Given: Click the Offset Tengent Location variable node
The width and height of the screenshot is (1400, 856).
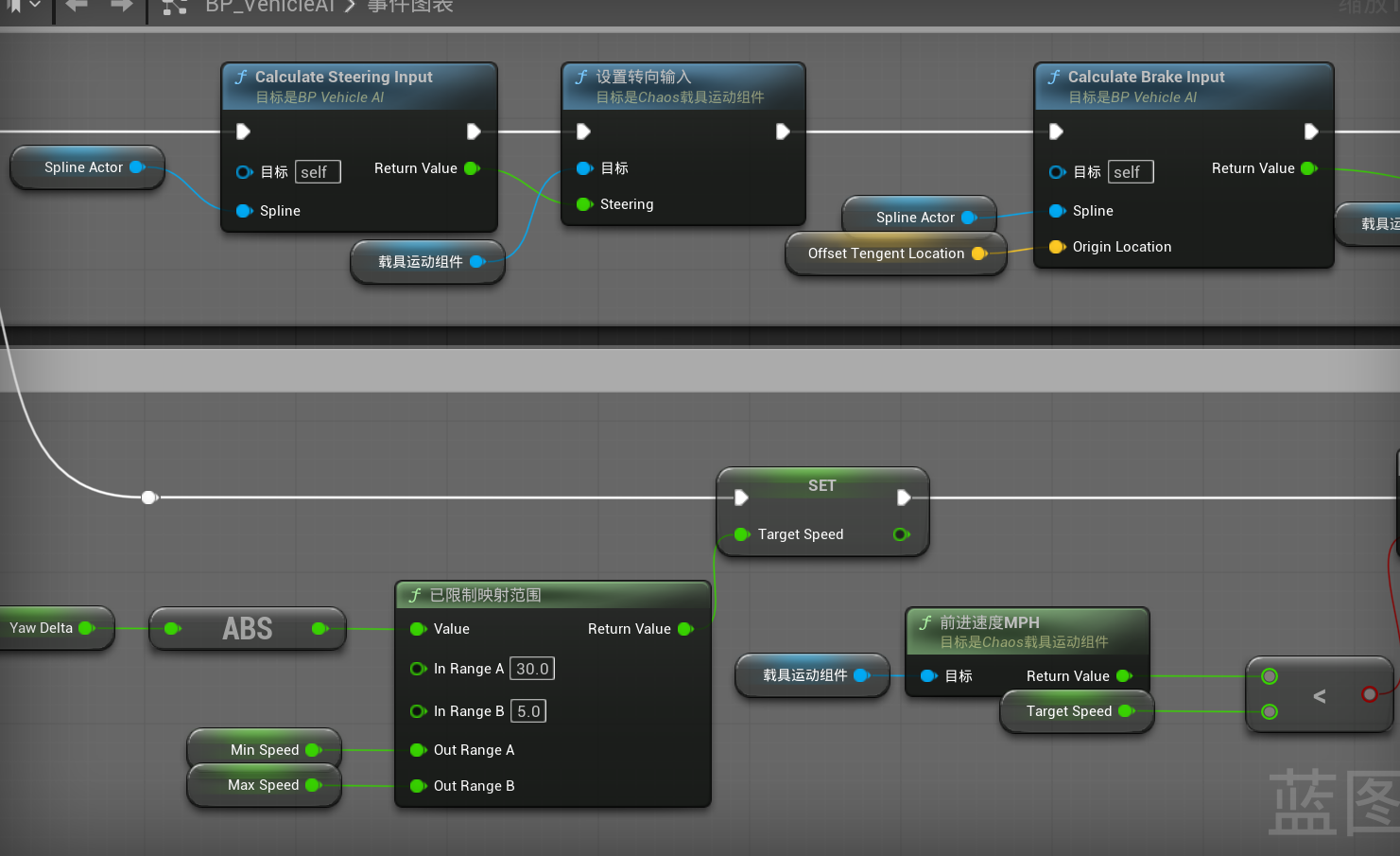Looking at the screenshot, I should coord(886,253).
